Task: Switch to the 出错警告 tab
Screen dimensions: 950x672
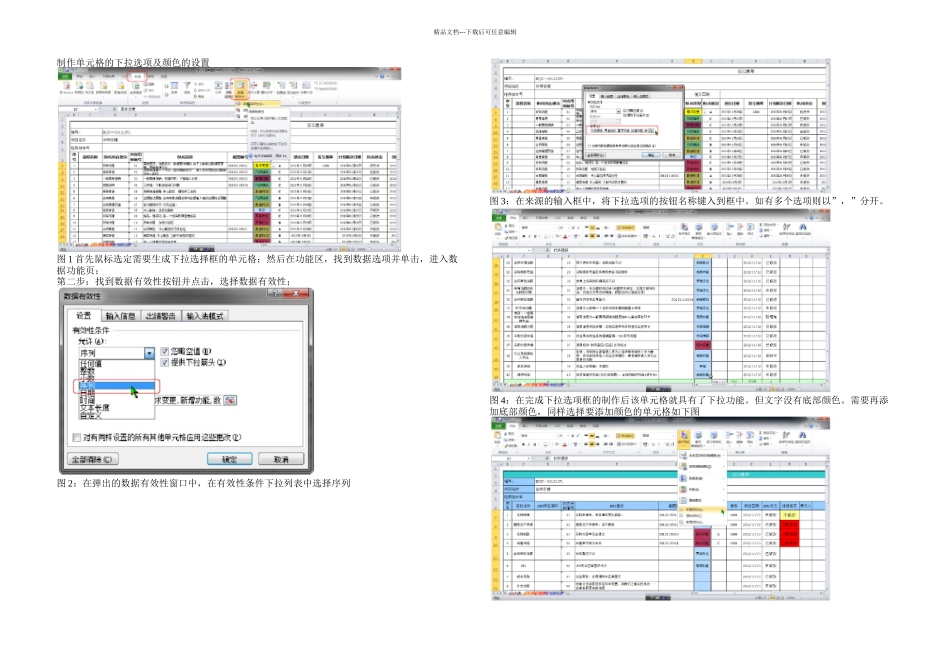Action: [161, 316]
